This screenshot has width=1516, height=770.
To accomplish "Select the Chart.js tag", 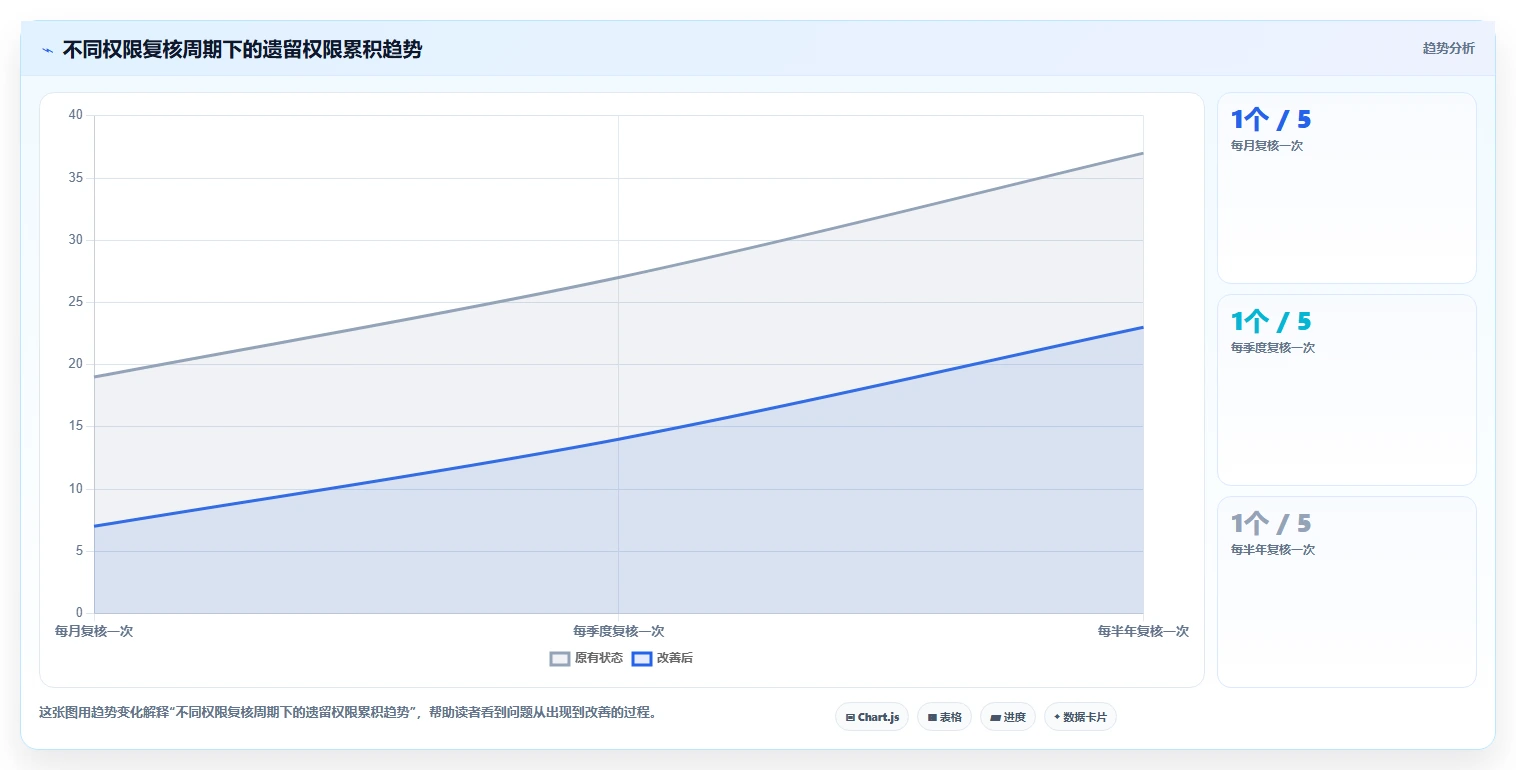I will tap(872, 717).
